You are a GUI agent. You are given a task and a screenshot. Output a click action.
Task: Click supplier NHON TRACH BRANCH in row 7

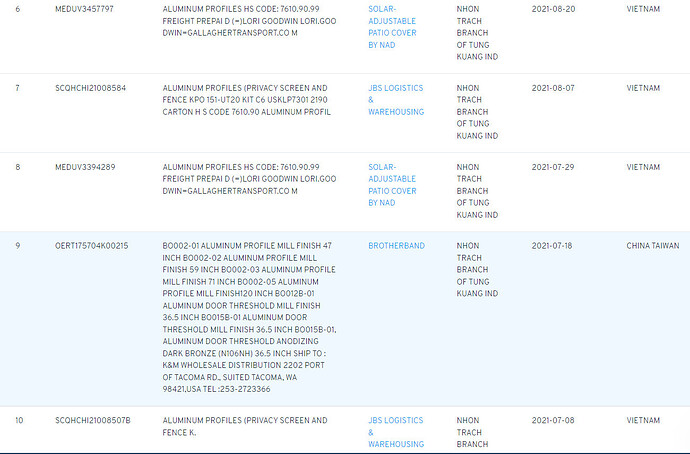(477, 112)
